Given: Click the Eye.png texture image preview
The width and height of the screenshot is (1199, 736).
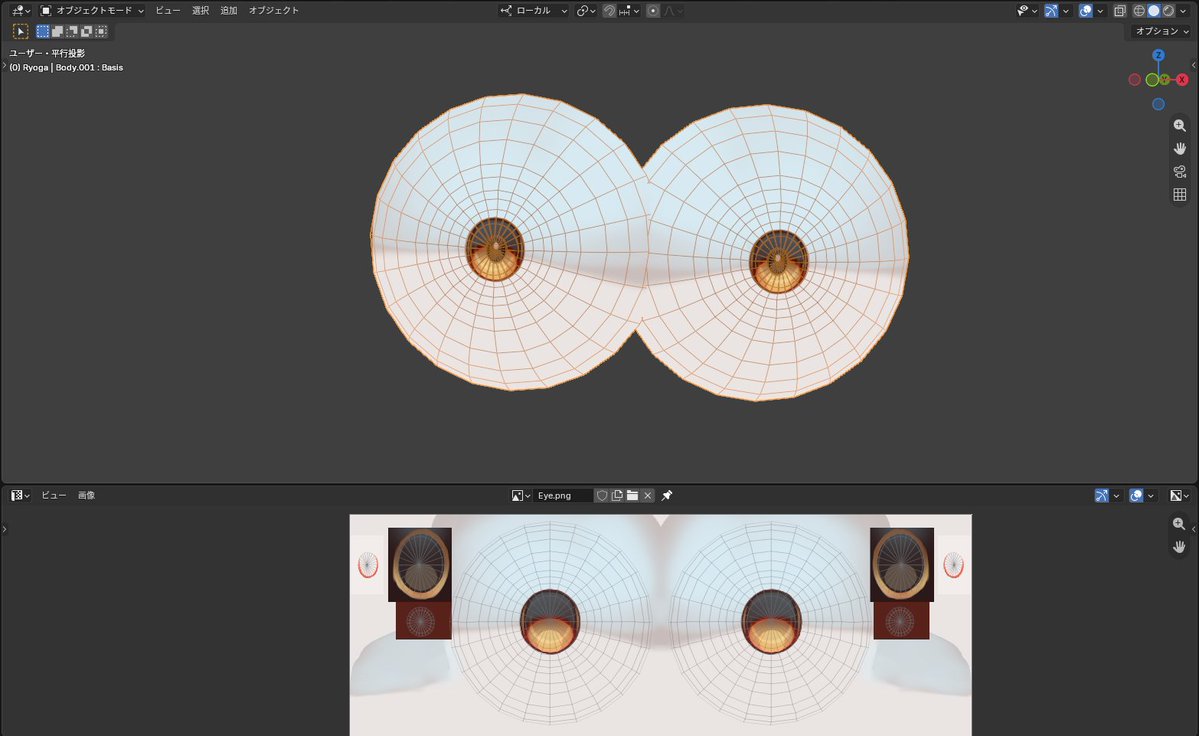Looking at the screenshot, I should coord(661,625).
